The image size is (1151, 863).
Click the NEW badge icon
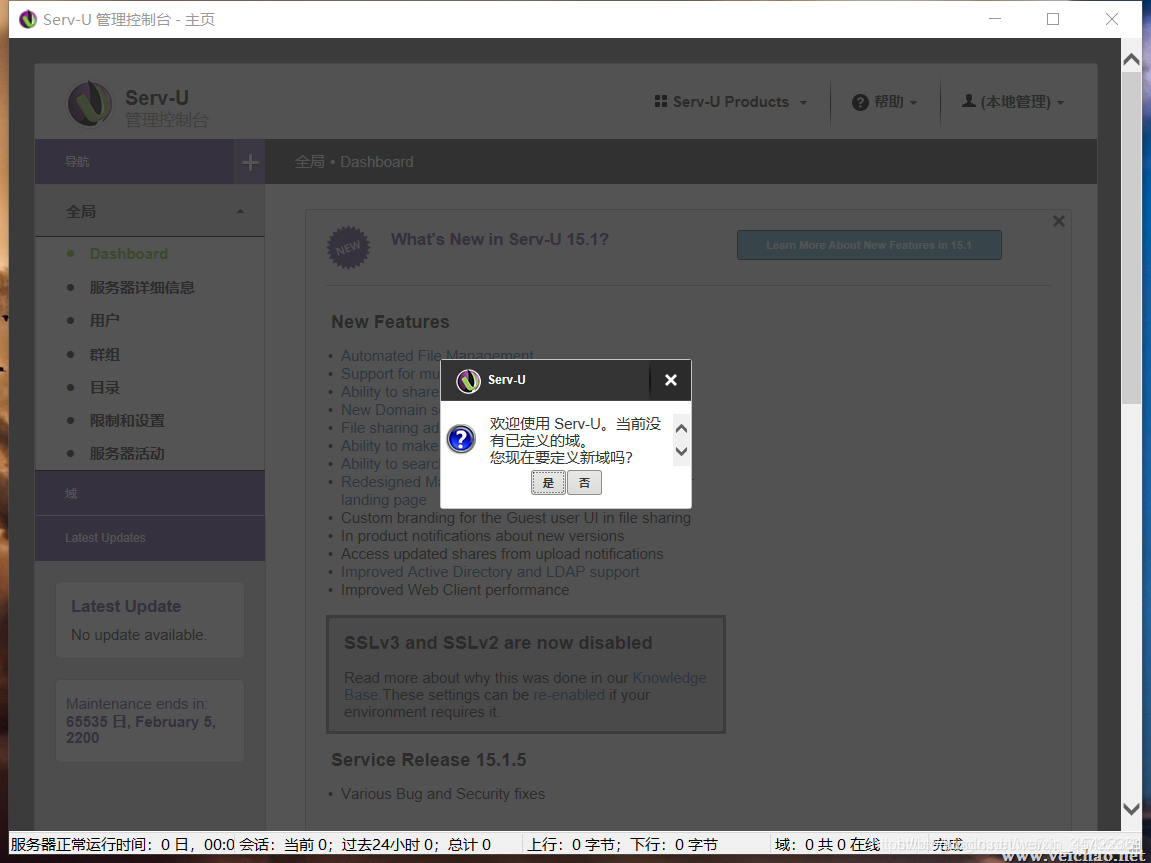348,247
